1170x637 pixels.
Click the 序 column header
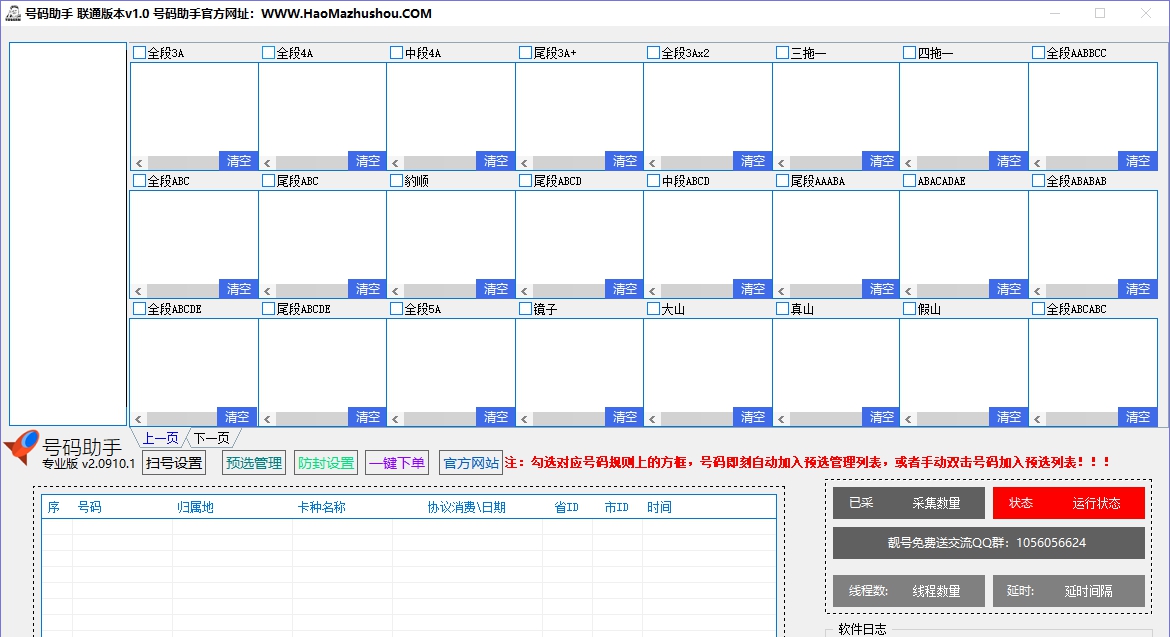(54, 507)
